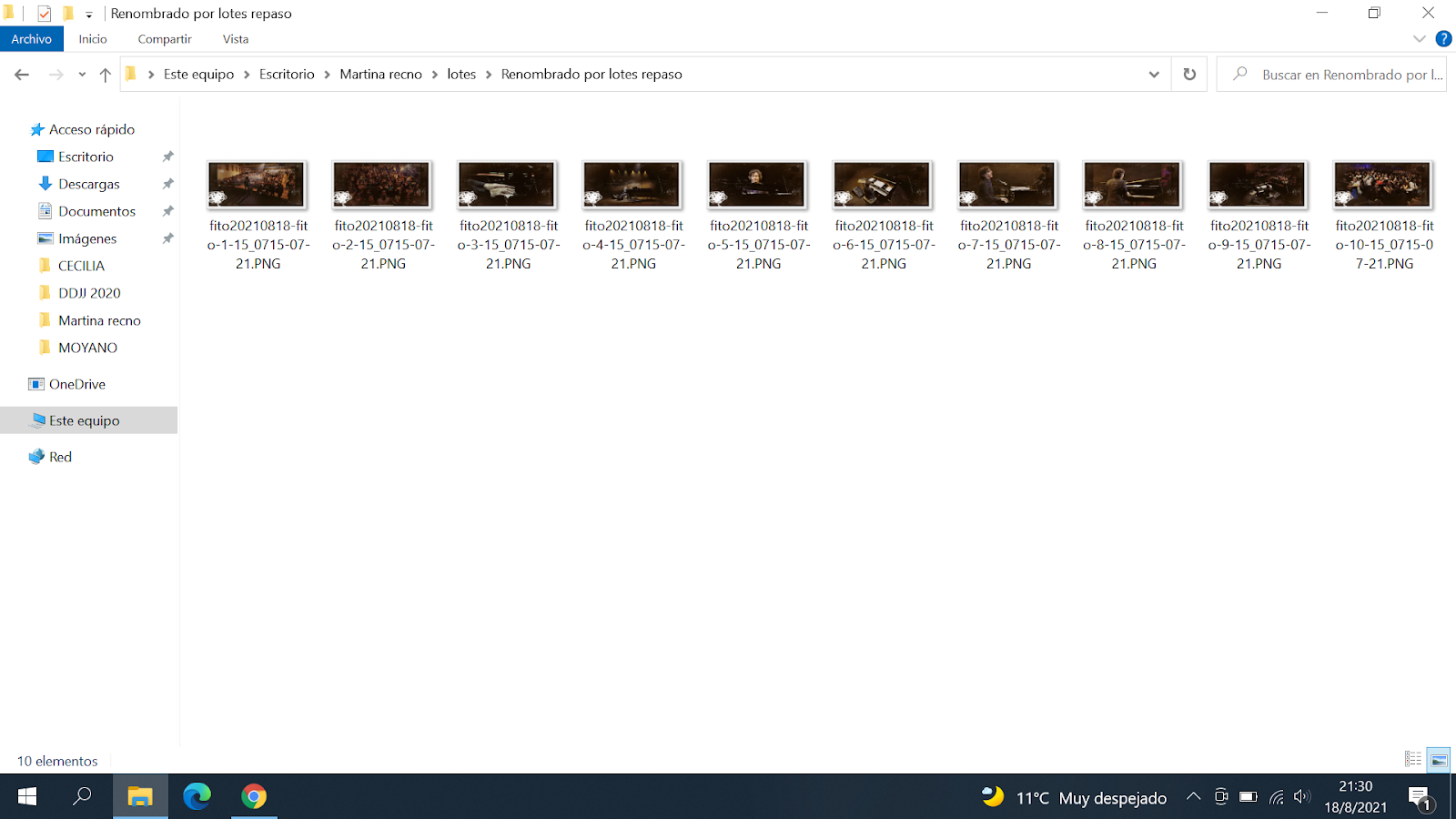Screen dimensions: 1456x819
Task: Click File Explorer taskbar icon
Action: 140,797
